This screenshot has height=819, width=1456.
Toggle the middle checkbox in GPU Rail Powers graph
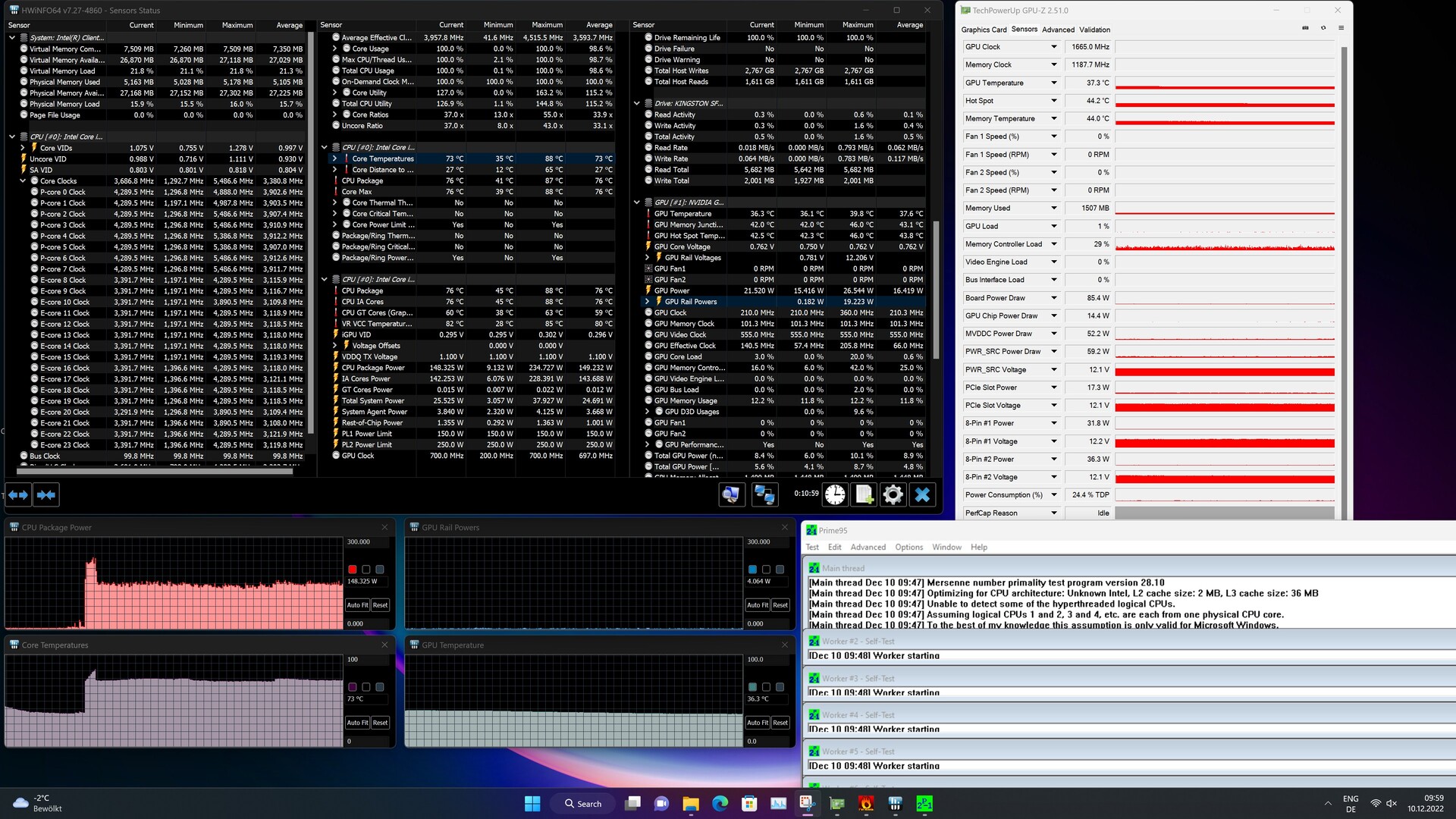click(767, 569)
